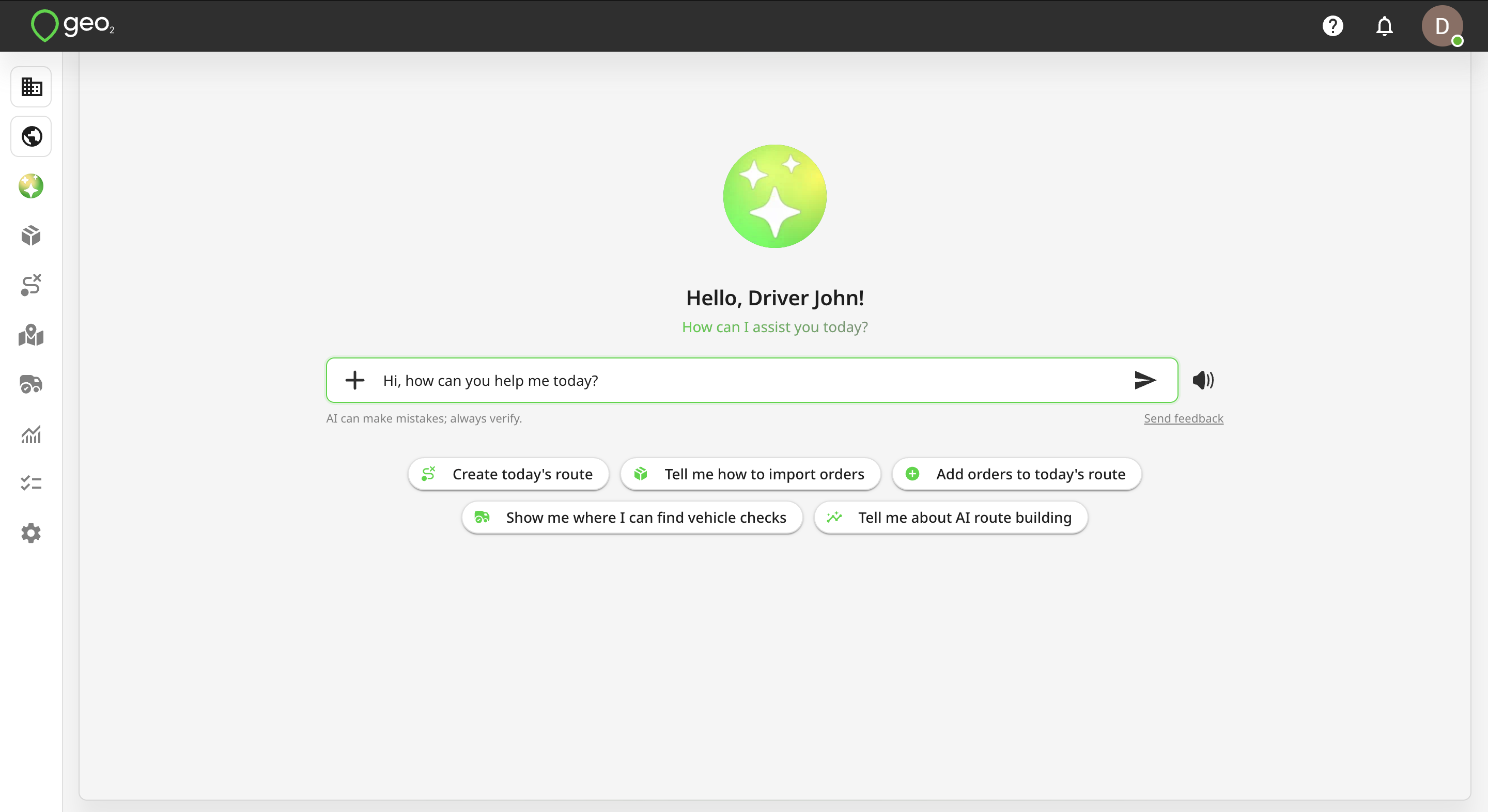The height and width of the screenshot is (812, 1488).
Task: Open the user avatar D menu
Action: pyautogui.click(x=1443, y=26)
